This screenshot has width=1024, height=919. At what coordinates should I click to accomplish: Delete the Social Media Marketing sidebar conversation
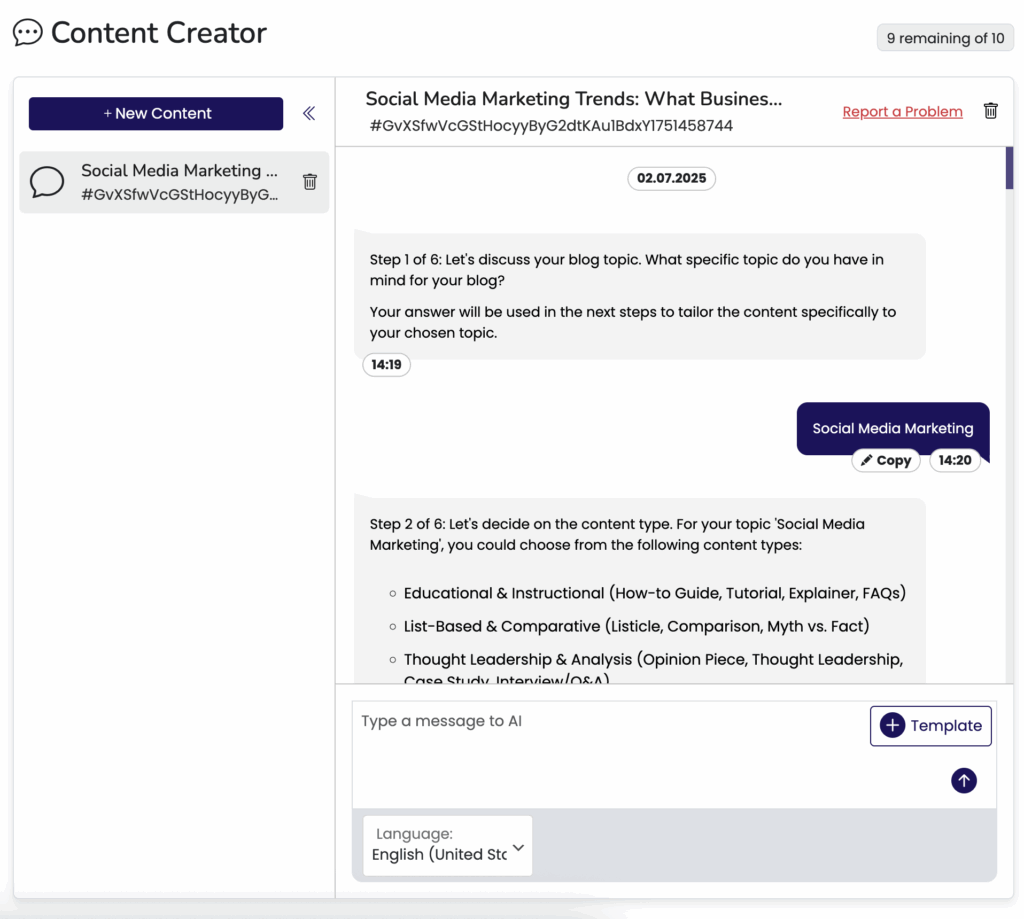pyautogui.click(x=310, y=182)
